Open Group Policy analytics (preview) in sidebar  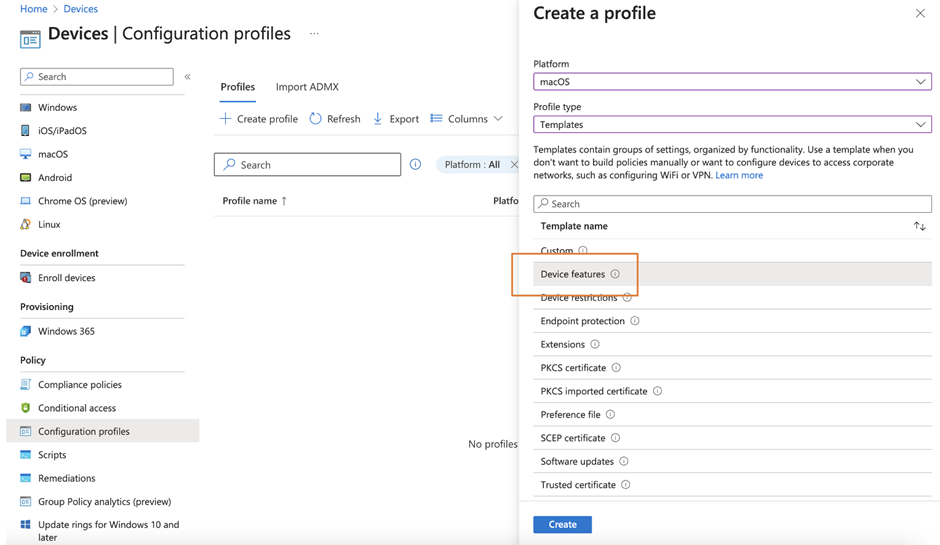[x=104, y=501]
